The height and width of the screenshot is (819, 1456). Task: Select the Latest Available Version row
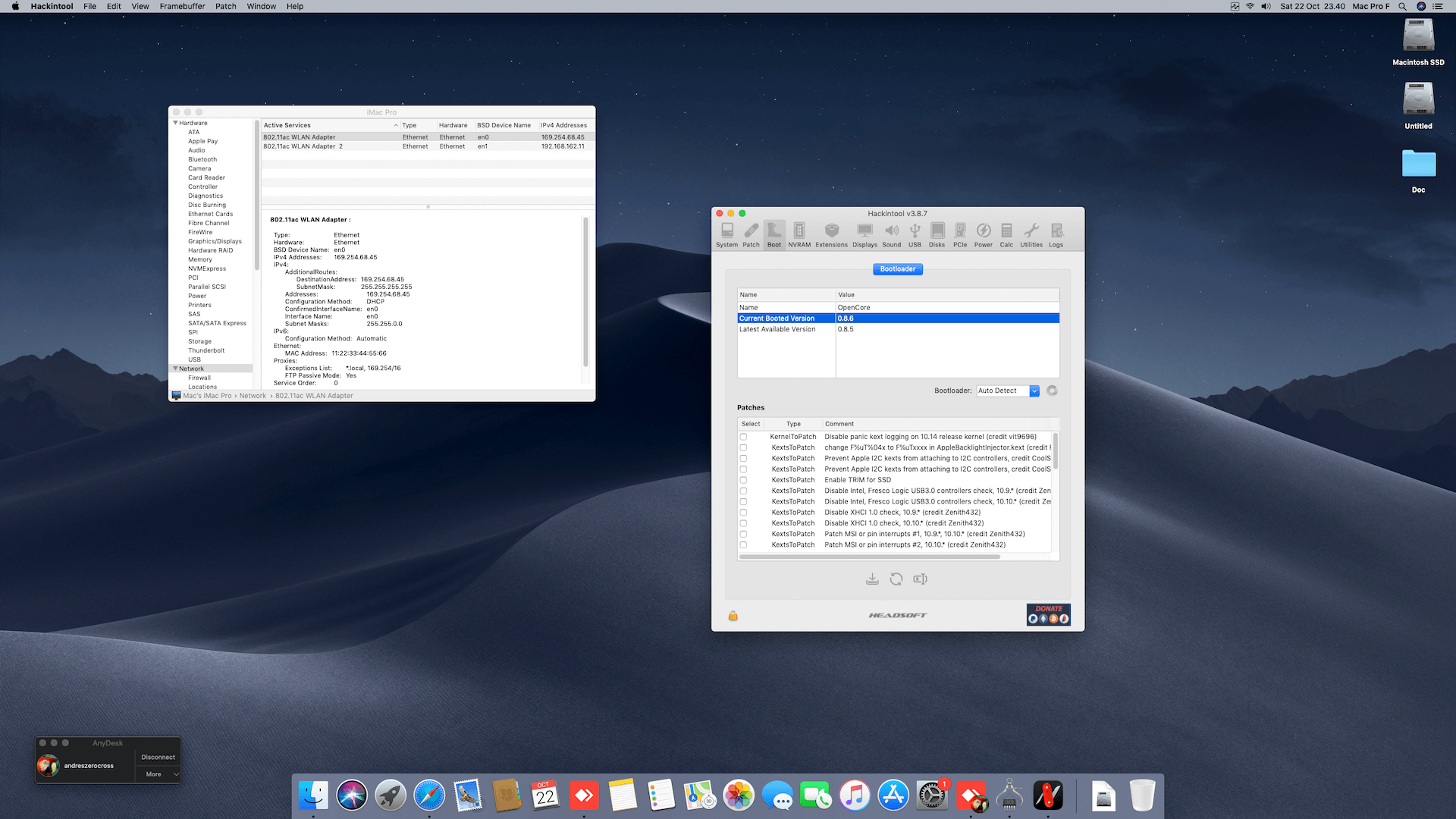tap(899, 329)
